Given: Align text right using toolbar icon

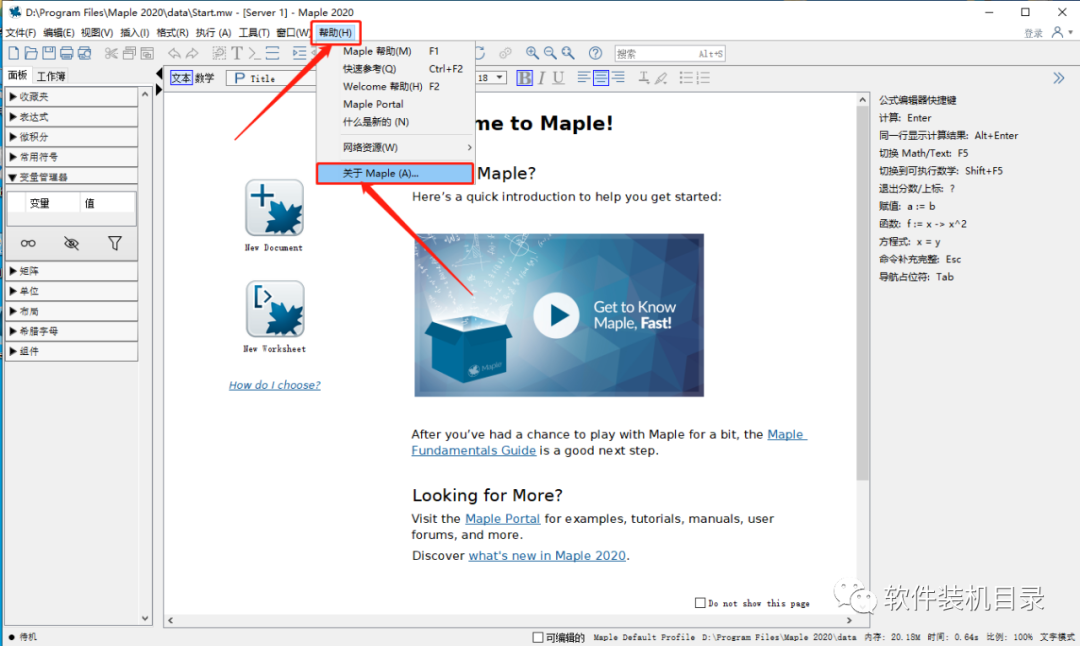Looking at the screenshot, I should click(x=618, y=78).
